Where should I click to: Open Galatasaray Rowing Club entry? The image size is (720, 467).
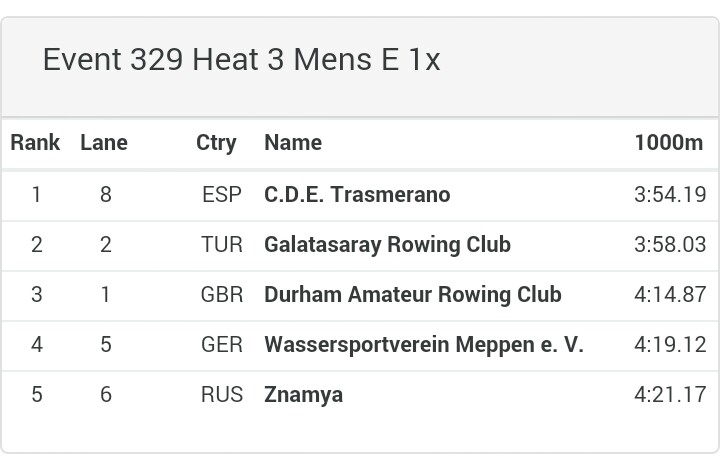[x=388, y=245]
